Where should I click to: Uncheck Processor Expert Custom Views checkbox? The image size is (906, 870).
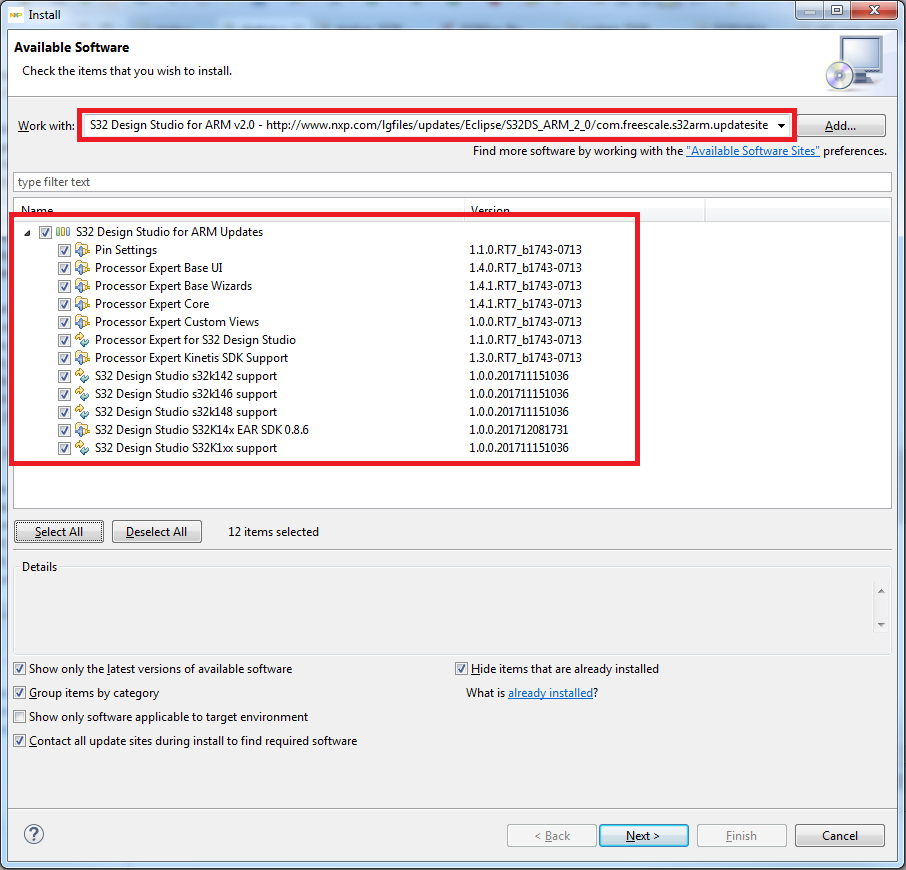point(64,322)
